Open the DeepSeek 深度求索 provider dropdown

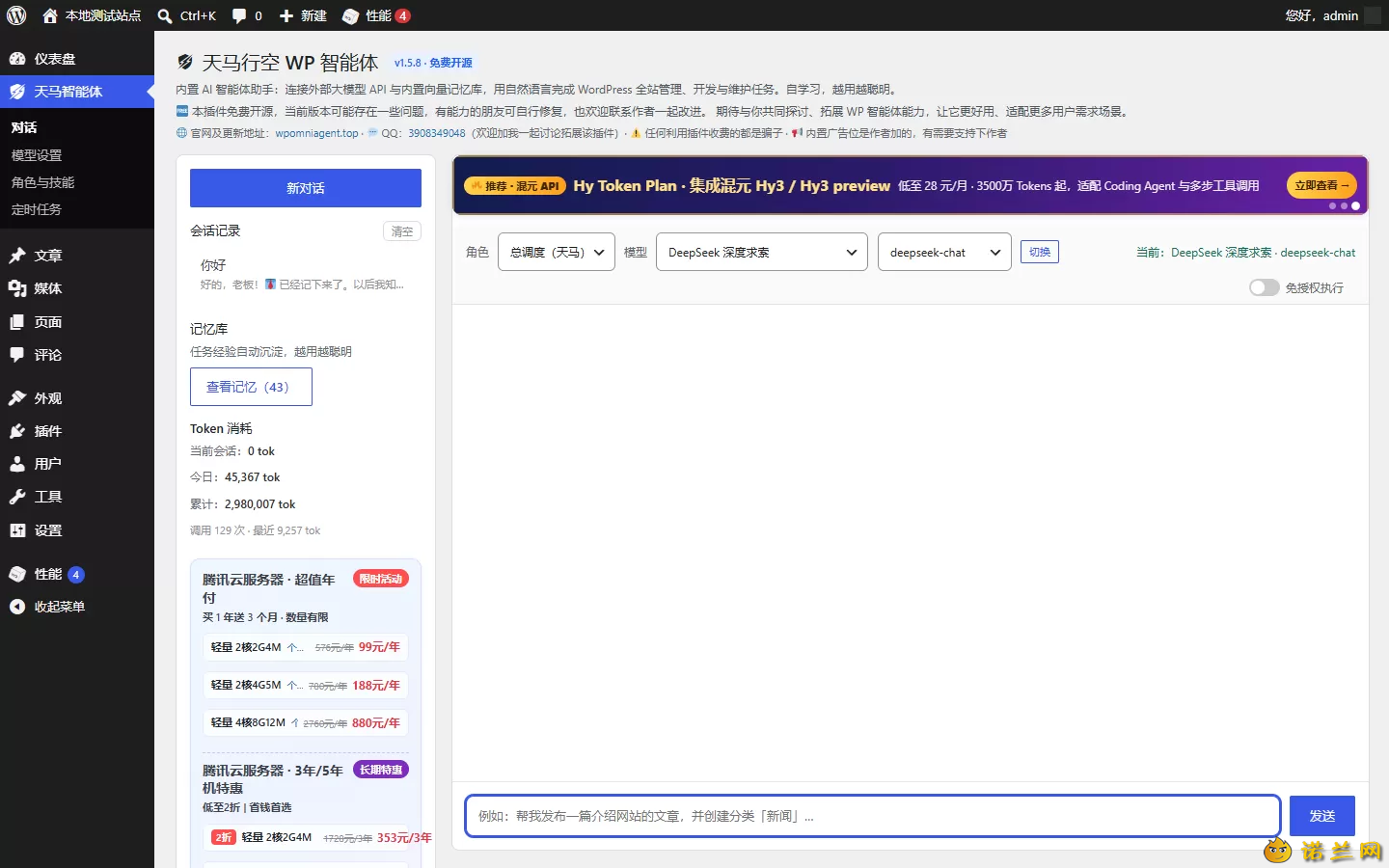[762, 253]
